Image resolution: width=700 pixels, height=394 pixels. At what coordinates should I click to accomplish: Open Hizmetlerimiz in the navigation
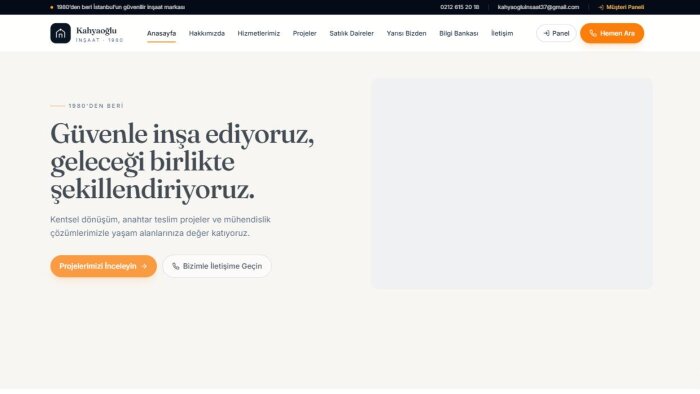[x=258, y=33]
